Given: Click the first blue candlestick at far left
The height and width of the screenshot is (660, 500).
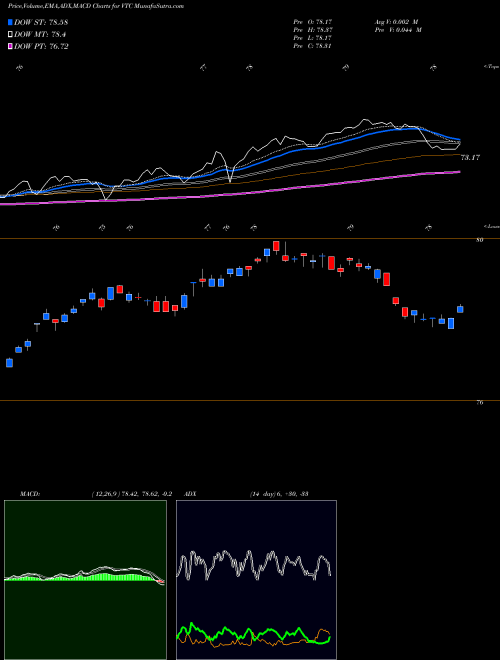Looking at the screenshot, I should pyautogui.click(x=9, y=363).
